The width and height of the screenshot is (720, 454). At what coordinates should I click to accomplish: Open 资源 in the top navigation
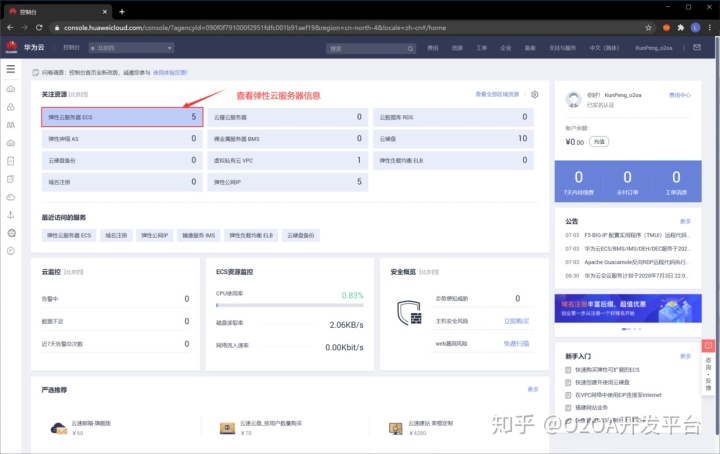click(x=457, y=48)
